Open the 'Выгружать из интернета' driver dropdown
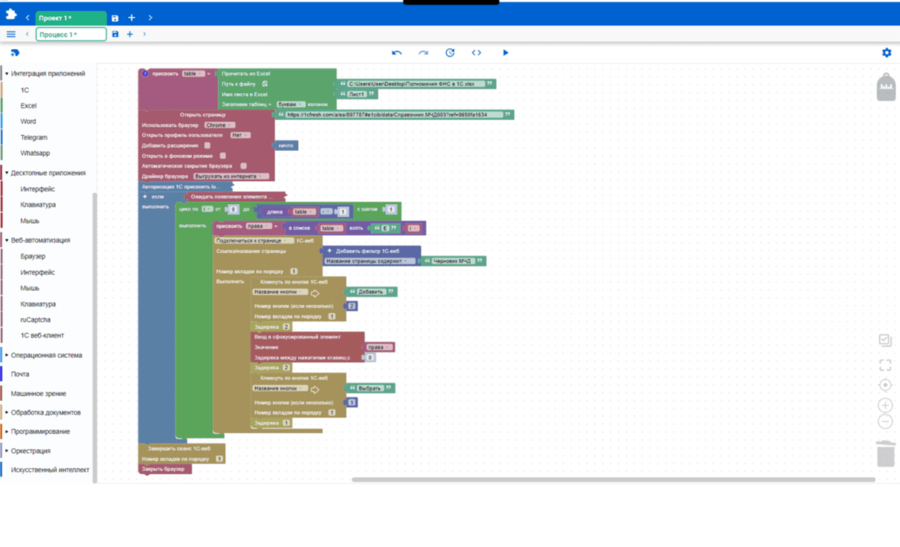900x547 pixels. pos(230,176)
